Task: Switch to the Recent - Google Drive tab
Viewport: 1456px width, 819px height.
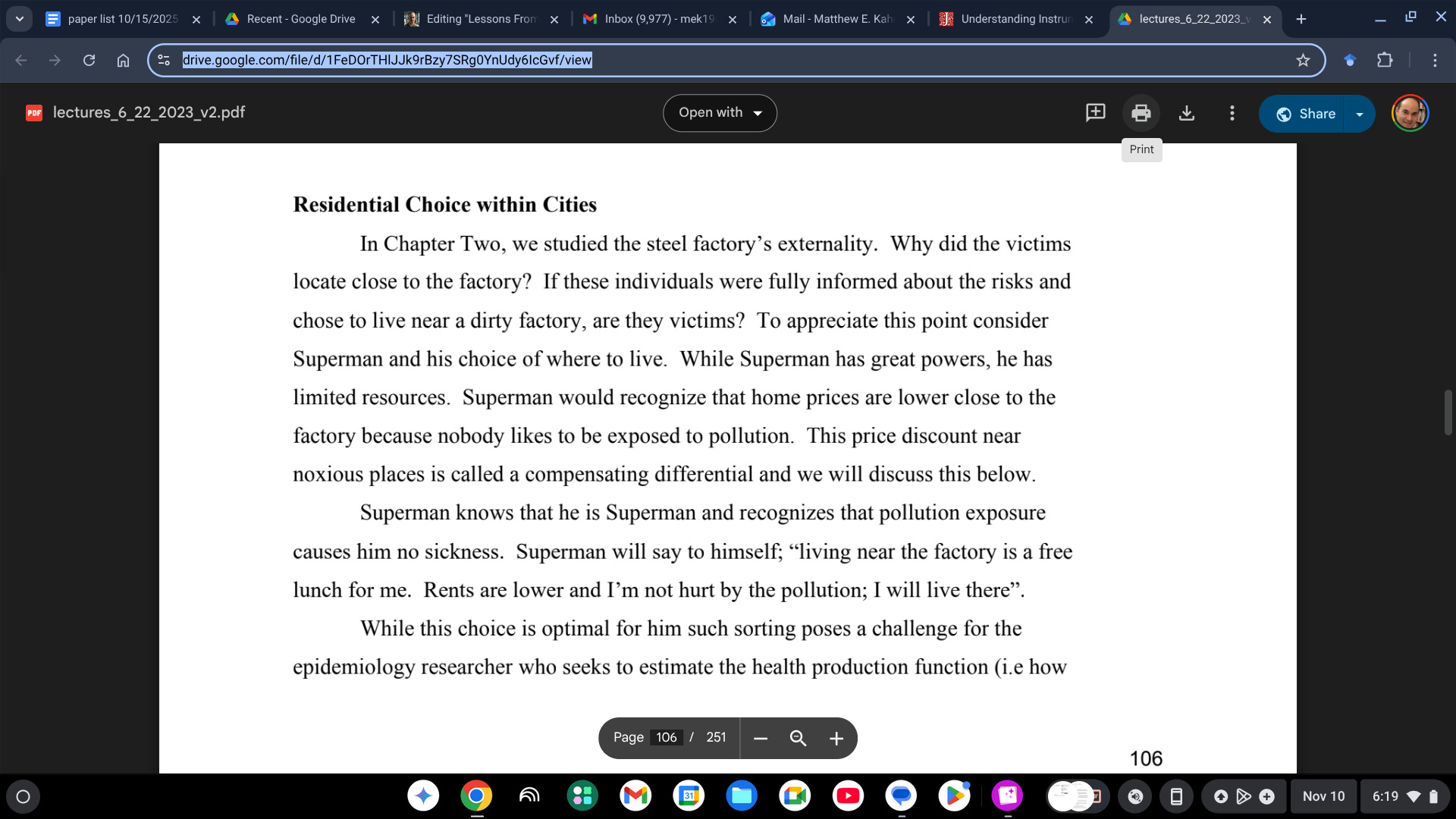Action: point(301,19)
